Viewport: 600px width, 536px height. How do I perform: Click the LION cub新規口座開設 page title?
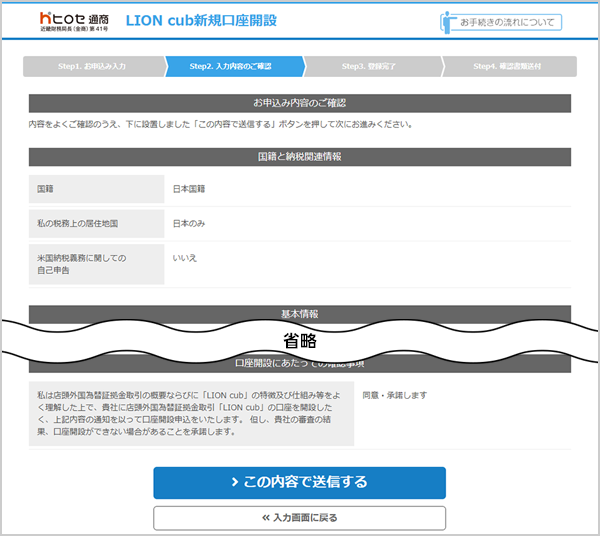click(x=201, y=21)
